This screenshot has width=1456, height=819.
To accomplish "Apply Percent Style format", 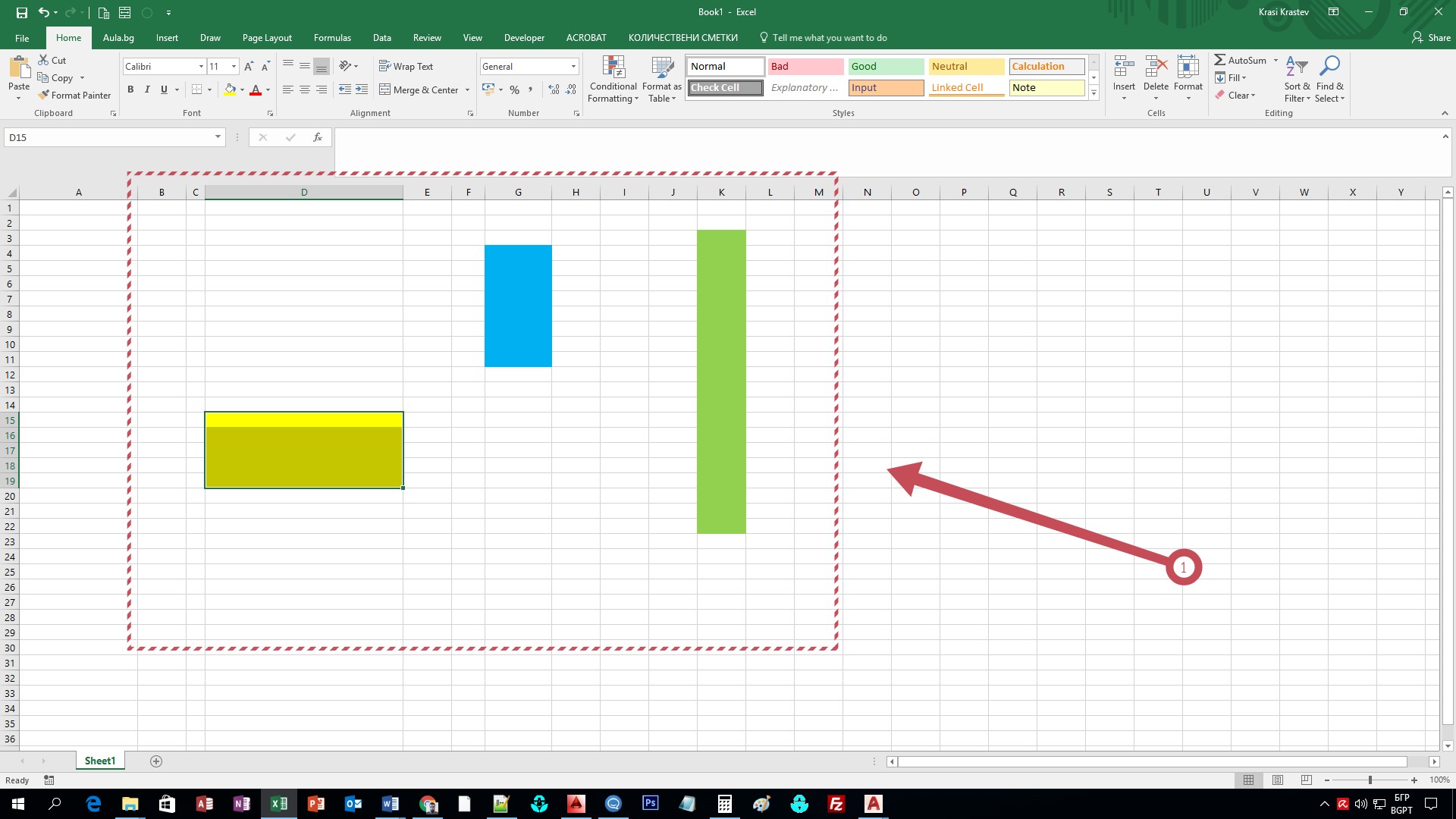I will tap(515, 89).
